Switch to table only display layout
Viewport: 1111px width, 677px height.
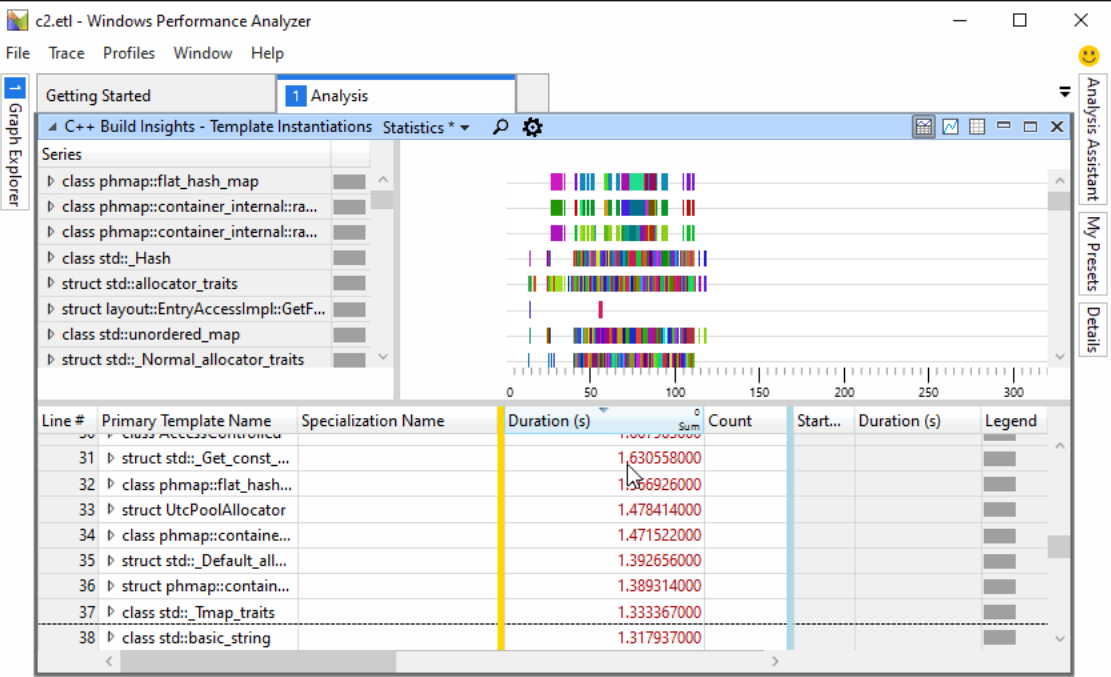[x=977, y=127]
